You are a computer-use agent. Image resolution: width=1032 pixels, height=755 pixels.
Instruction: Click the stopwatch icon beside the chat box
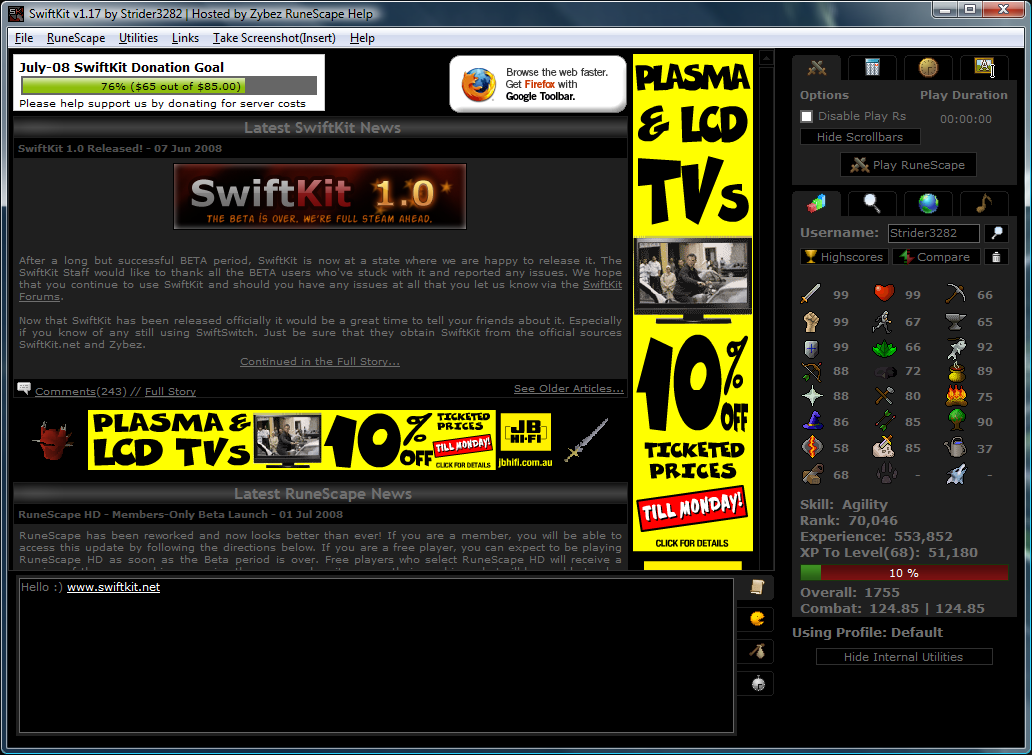coord(758,683)
